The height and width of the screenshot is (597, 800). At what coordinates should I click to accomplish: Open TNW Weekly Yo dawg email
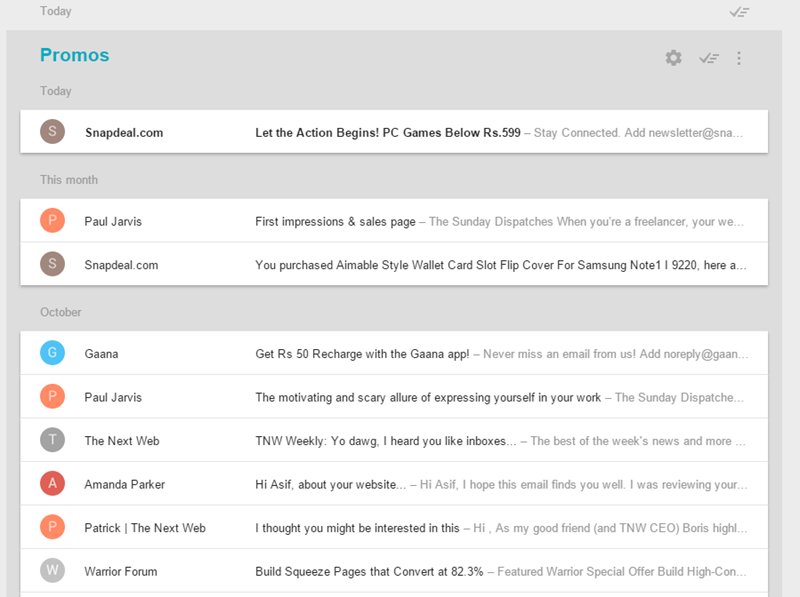(x=394, y=440)
